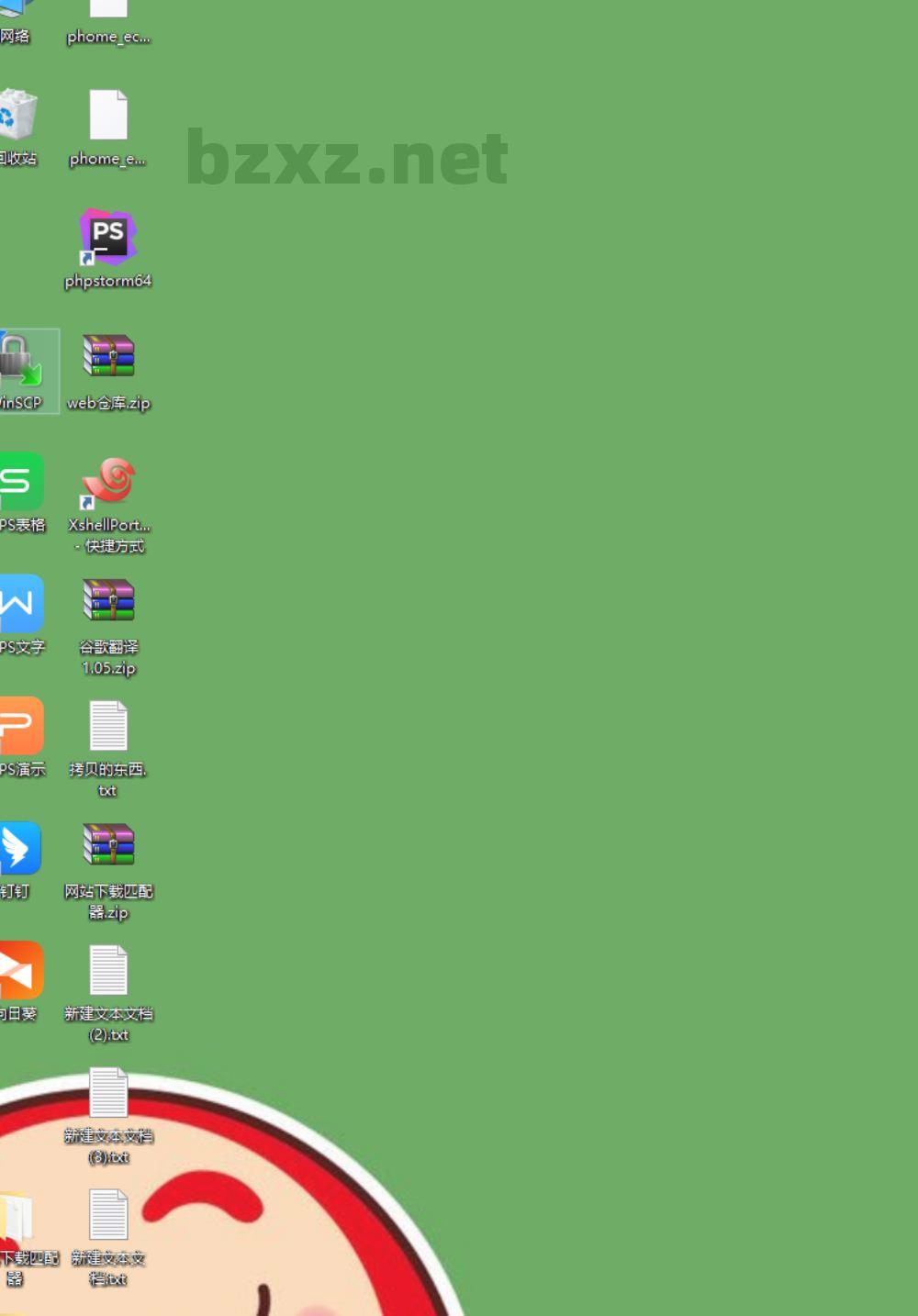This screenshot has height=1316, width=918.
Task: Select the 新建文本文档 (3).txt file
Action: click(108, 1093)
